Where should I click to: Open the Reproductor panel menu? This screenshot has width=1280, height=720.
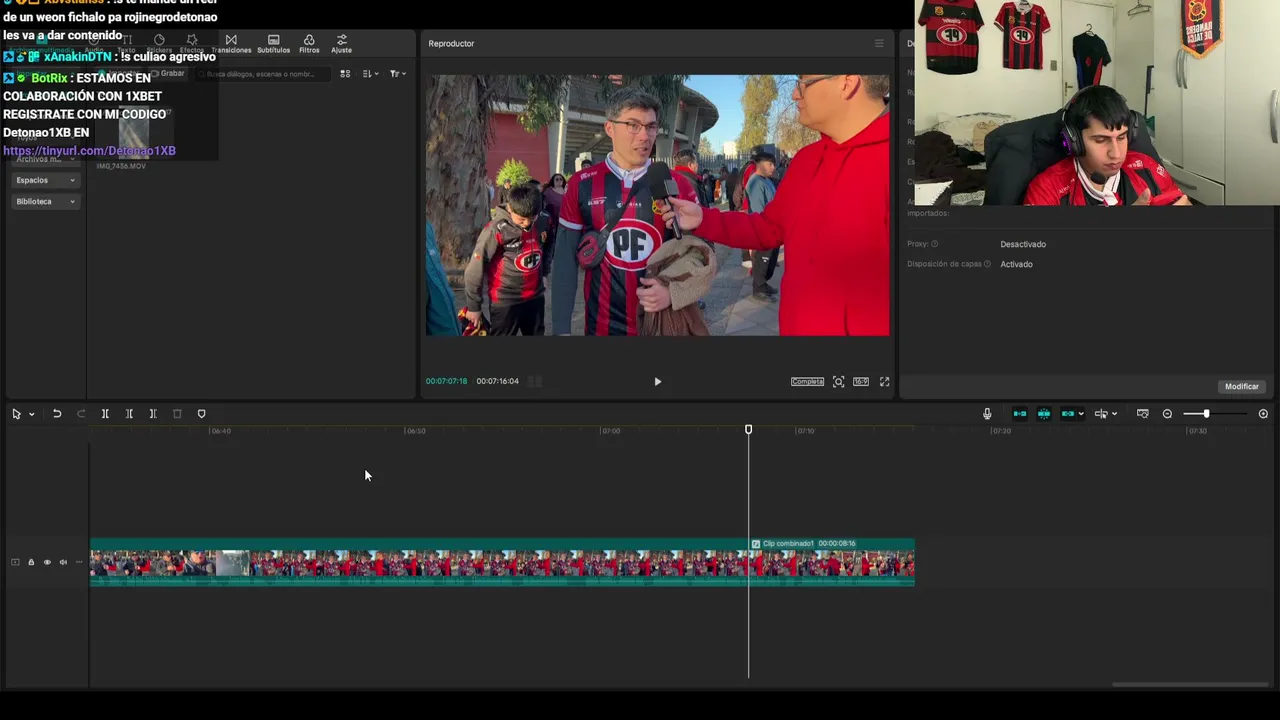coord(879,43)
